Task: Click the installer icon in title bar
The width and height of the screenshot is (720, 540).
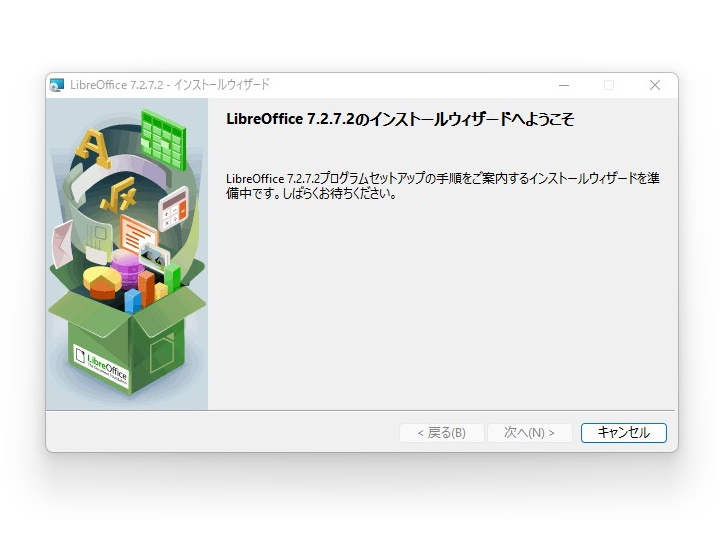Action: (x=57, y=85)
